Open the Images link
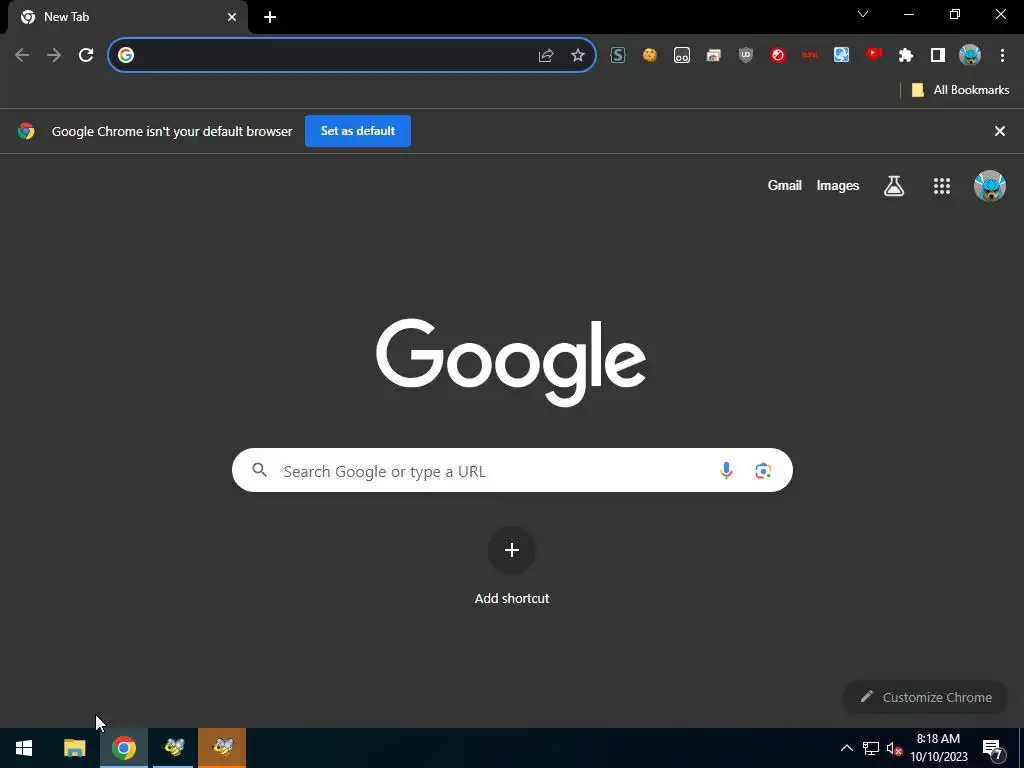 tap(837, 185)
